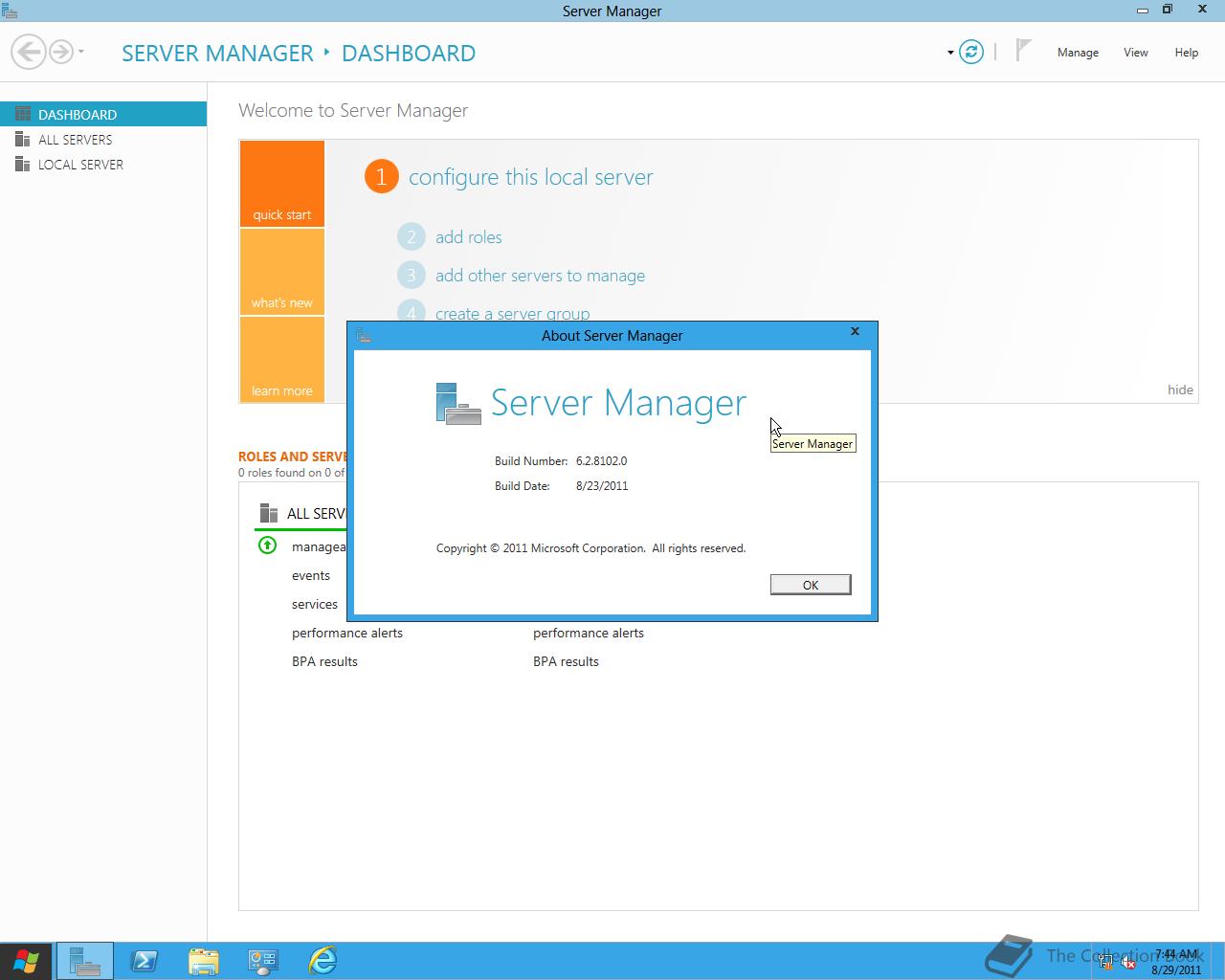Open the navigation history dropdown arrow
1225x980 pixels.
pyautogui.click(x=81, y=52)
